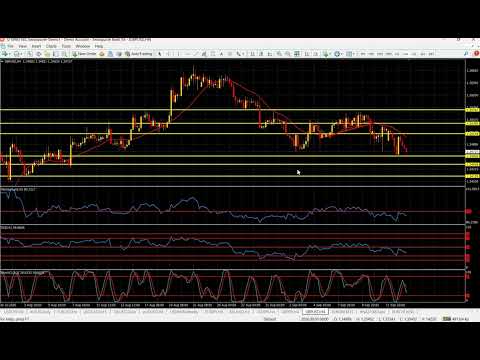The height and width of the screenshot is (360, 480).
Task: Open the Indicators list icon
Action: pos(325,54)
